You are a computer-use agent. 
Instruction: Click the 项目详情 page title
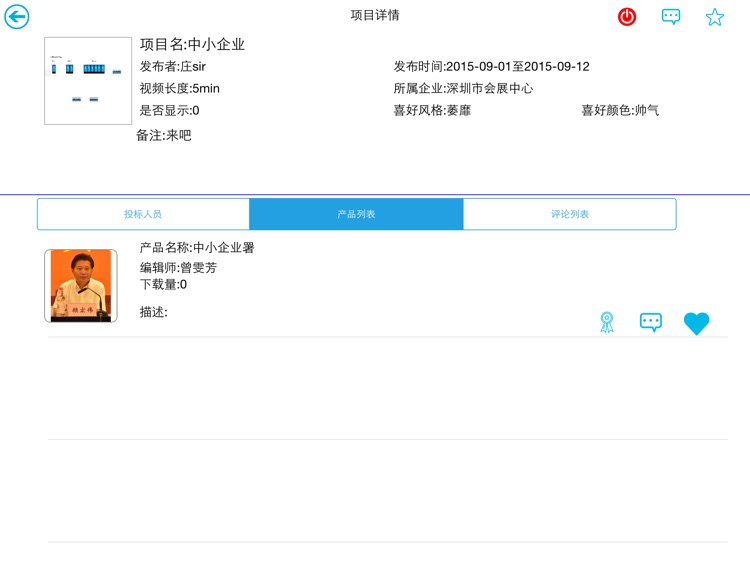(x=375, y=15)
